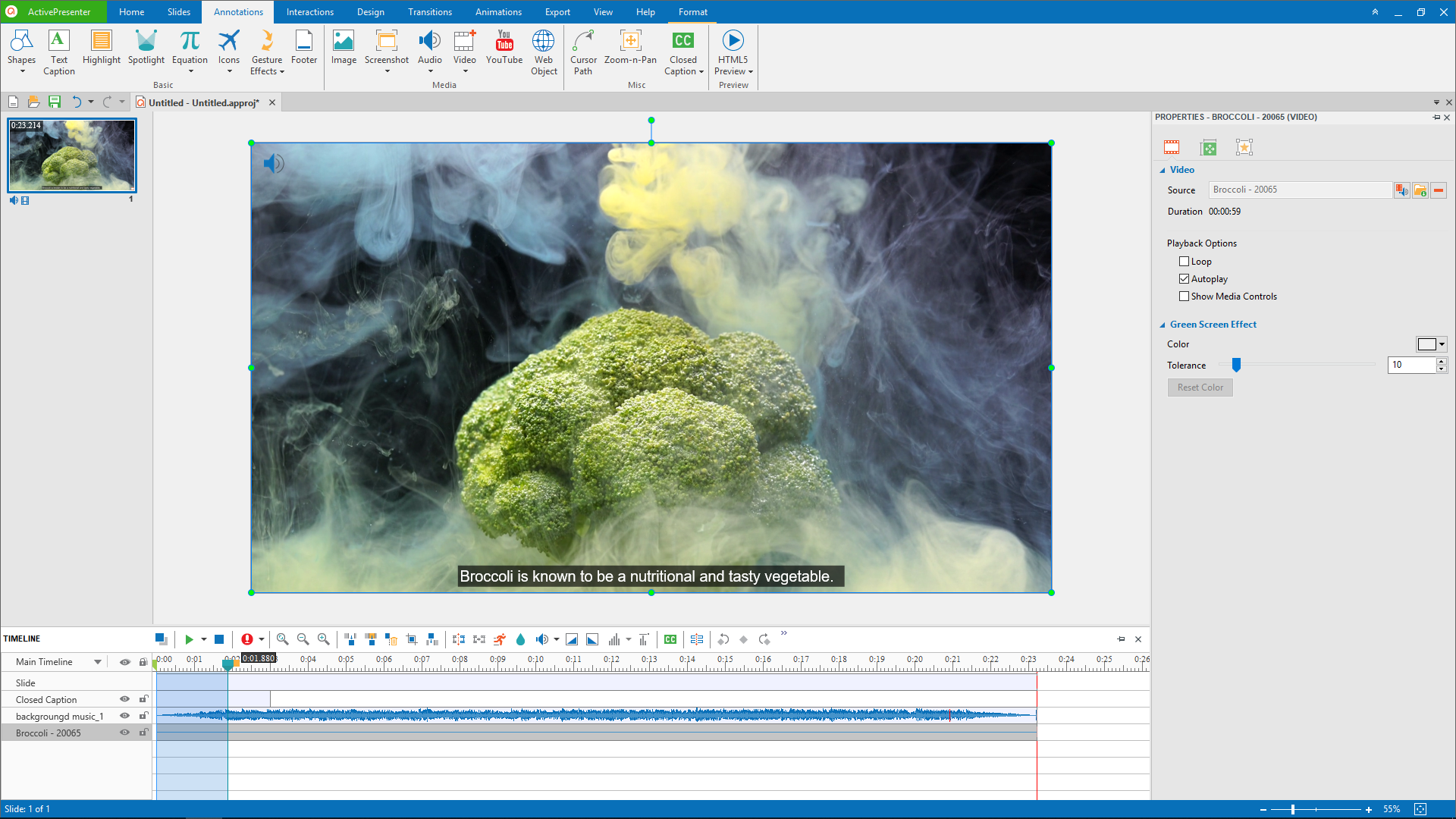1456x819 pixels.
Task: Enable the Loop playback option
Action: [1185, 261]
